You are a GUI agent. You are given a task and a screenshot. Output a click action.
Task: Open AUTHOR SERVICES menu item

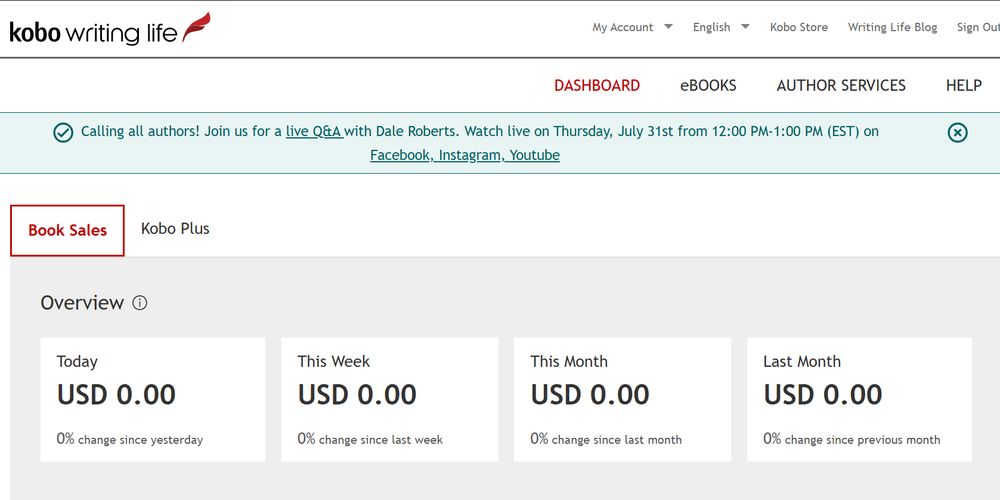(x=841, y=85)
